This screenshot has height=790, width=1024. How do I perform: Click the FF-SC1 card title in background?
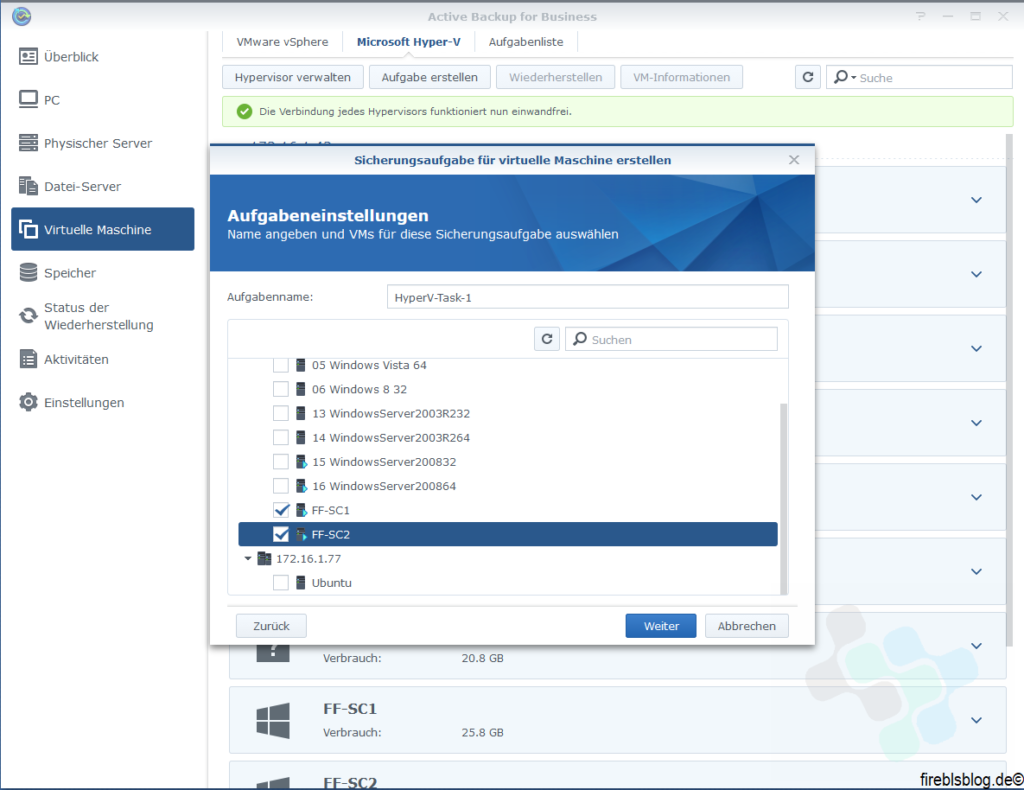[350, 708]
